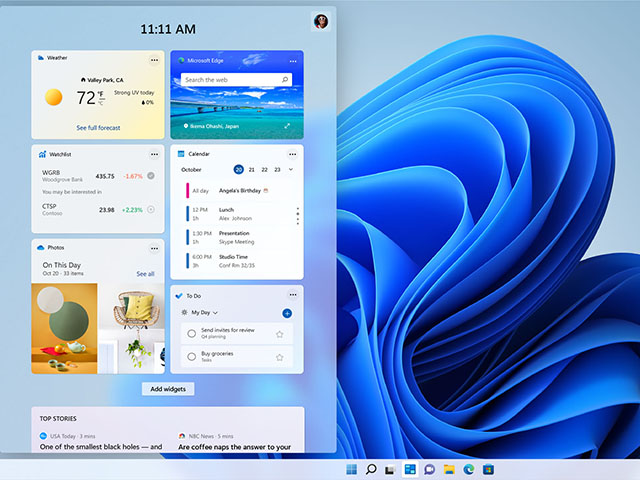Expand the Calendar date picker chevron
Screen dimensions: 640x480
[291, 170]
